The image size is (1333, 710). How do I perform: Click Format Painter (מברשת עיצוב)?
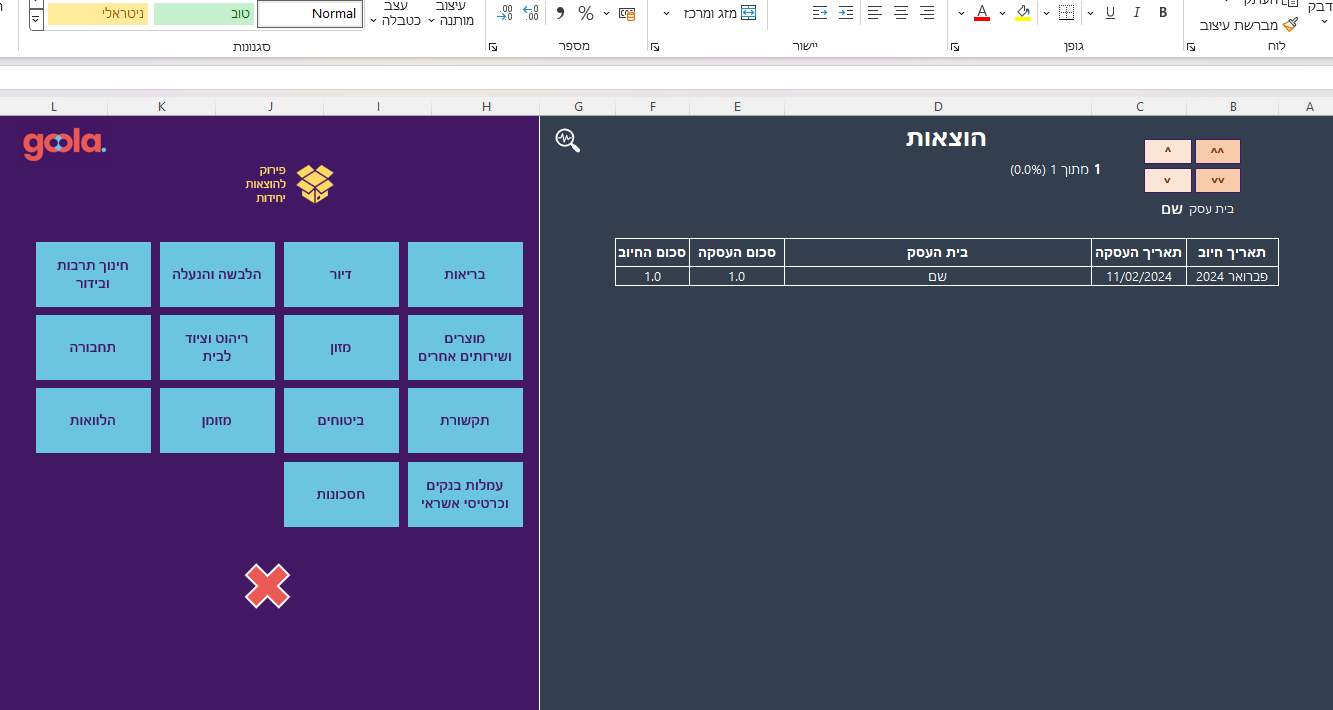click(1249, 25)
